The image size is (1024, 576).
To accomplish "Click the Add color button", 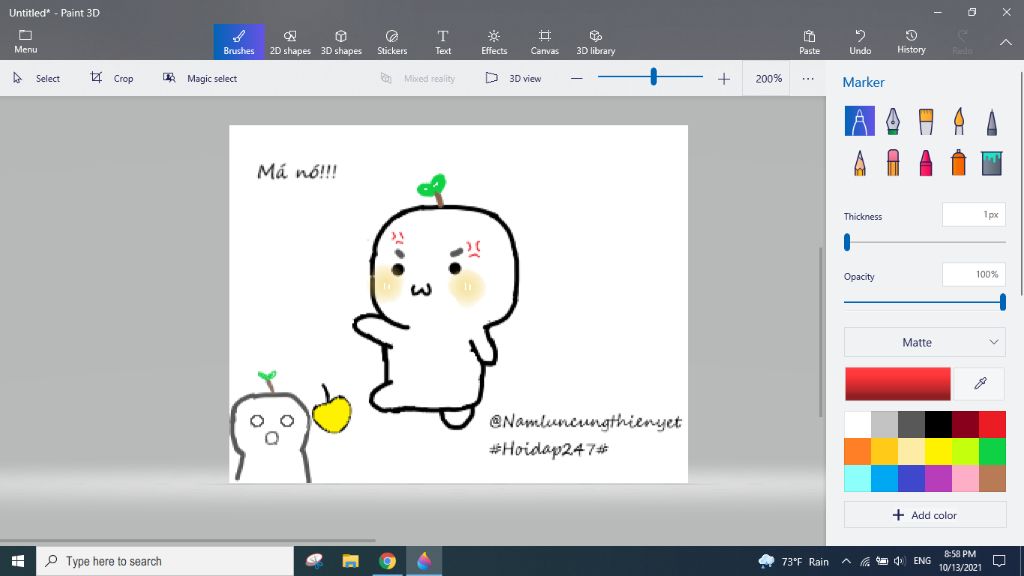I will (924, 515).
